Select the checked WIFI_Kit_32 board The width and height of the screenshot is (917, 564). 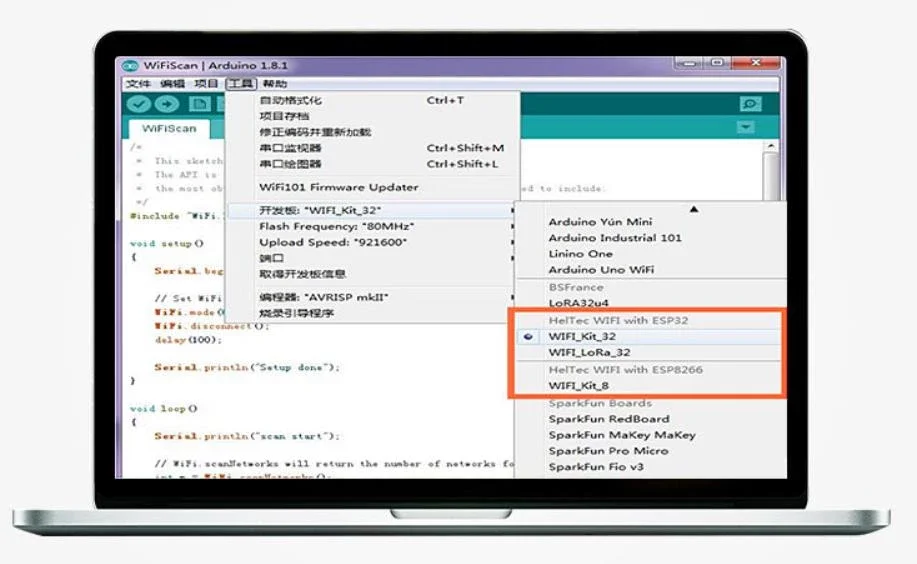tap(650, 336)
